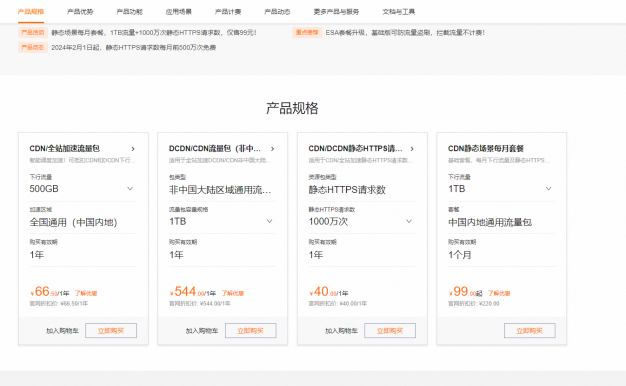Viewport: 626px width, 386px height.
Task: Open the arrow beside CDN/DCDN静态HTTPS请求 title
Action: pyautogui.click(x=412, y=148)
